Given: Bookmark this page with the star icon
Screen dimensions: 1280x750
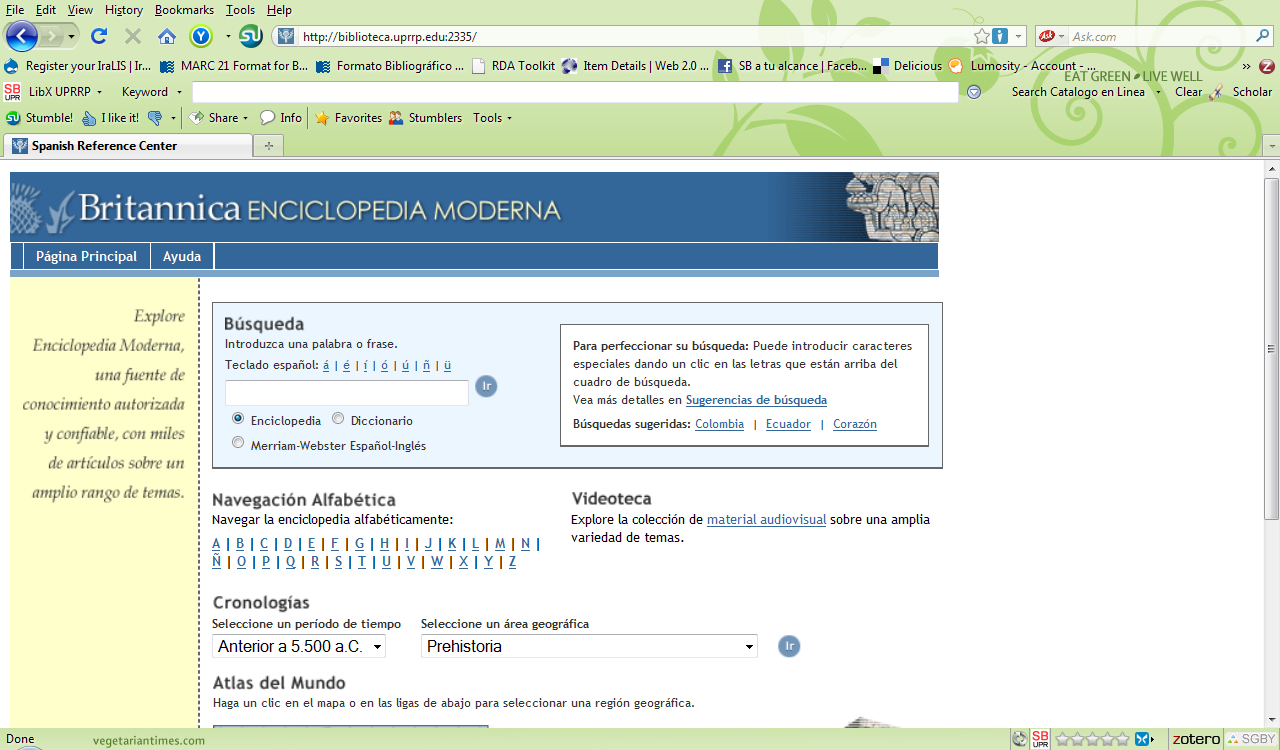Looking at the screenshot, I should [x=982, y=37].
